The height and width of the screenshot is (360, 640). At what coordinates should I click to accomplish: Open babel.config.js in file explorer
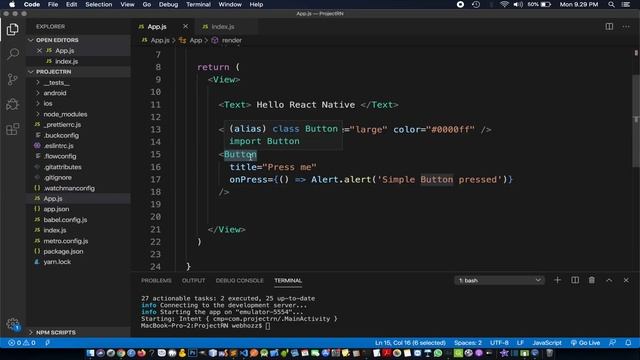[x=65, y=220]
